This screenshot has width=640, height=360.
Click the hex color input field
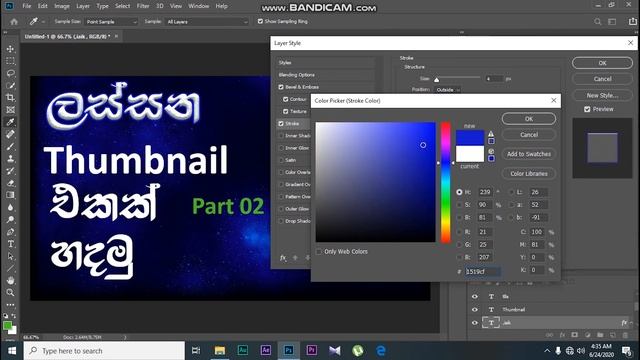[483, 271]
